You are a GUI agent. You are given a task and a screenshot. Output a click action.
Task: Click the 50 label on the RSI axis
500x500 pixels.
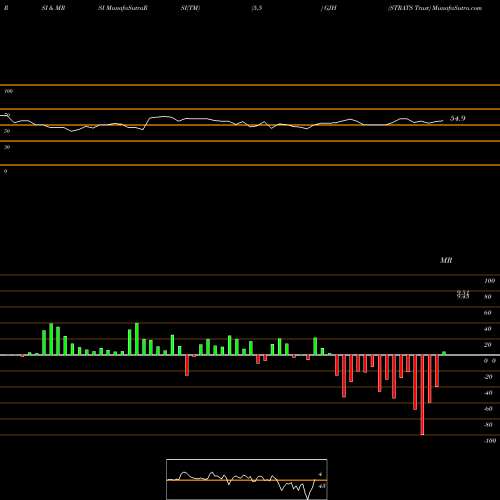(7, 131)
